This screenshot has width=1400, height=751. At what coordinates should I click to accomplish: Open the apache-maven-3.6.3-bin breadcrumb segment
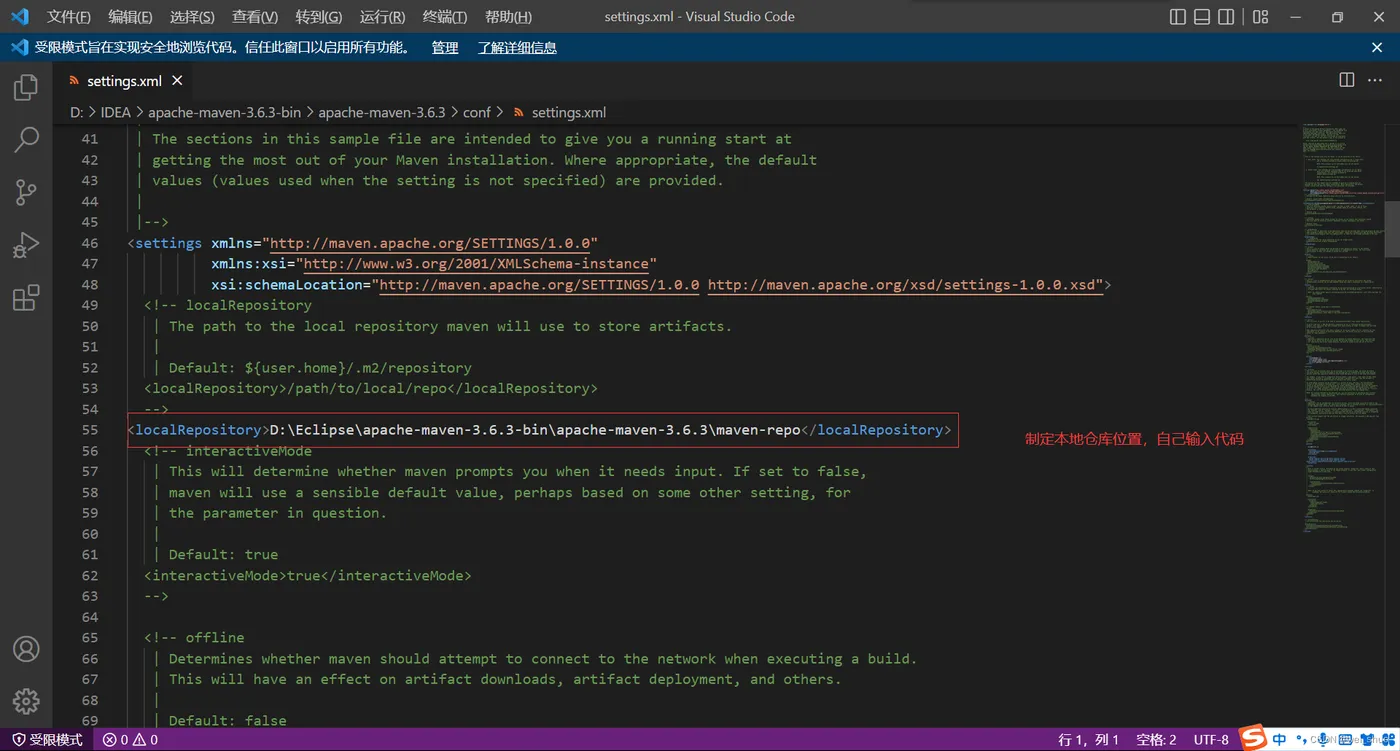(x=224, y=112)
